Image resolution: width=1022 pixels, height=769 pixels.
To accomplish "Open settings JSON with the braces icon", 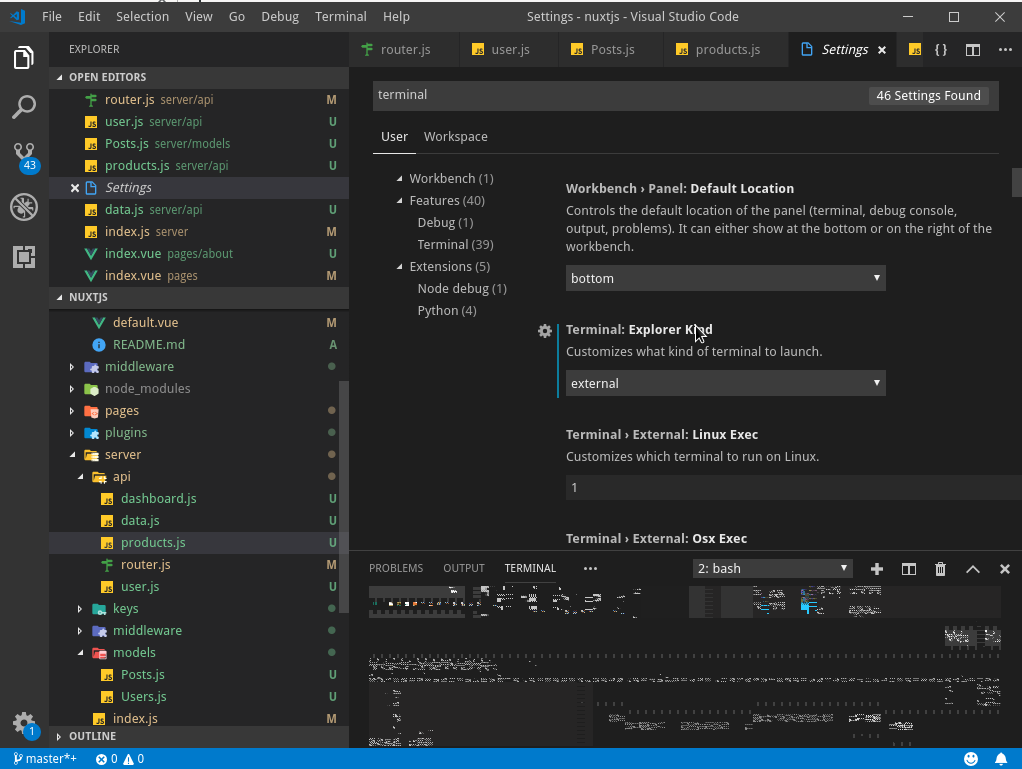I will (941, 50).
